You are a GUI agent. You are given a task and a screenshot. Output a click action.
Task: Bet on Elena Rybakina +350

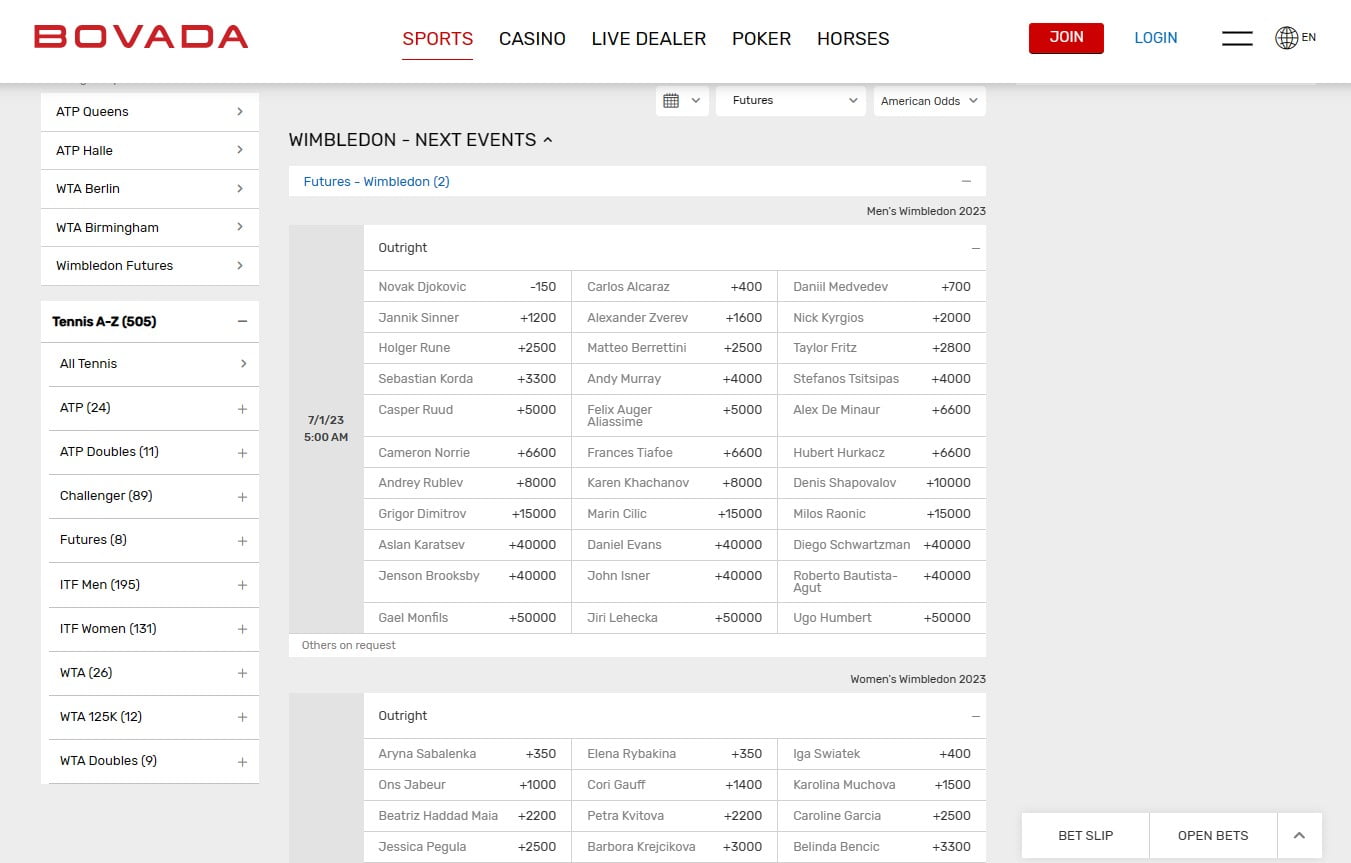674,754
